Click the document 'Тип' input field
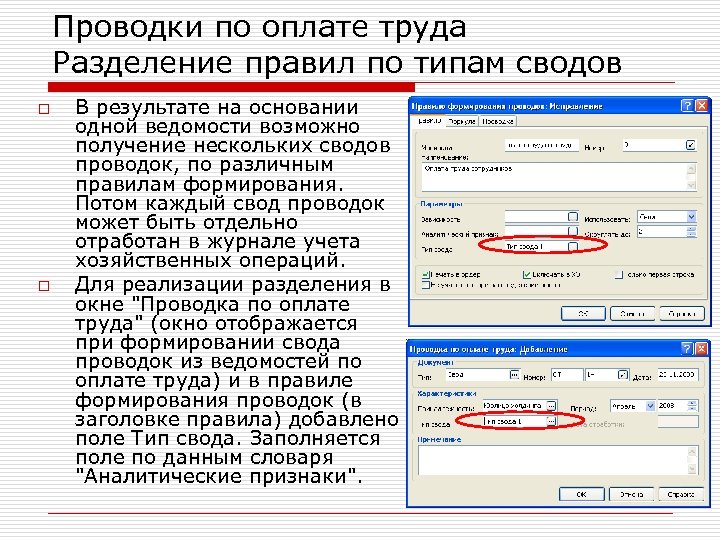 point(478,375)
